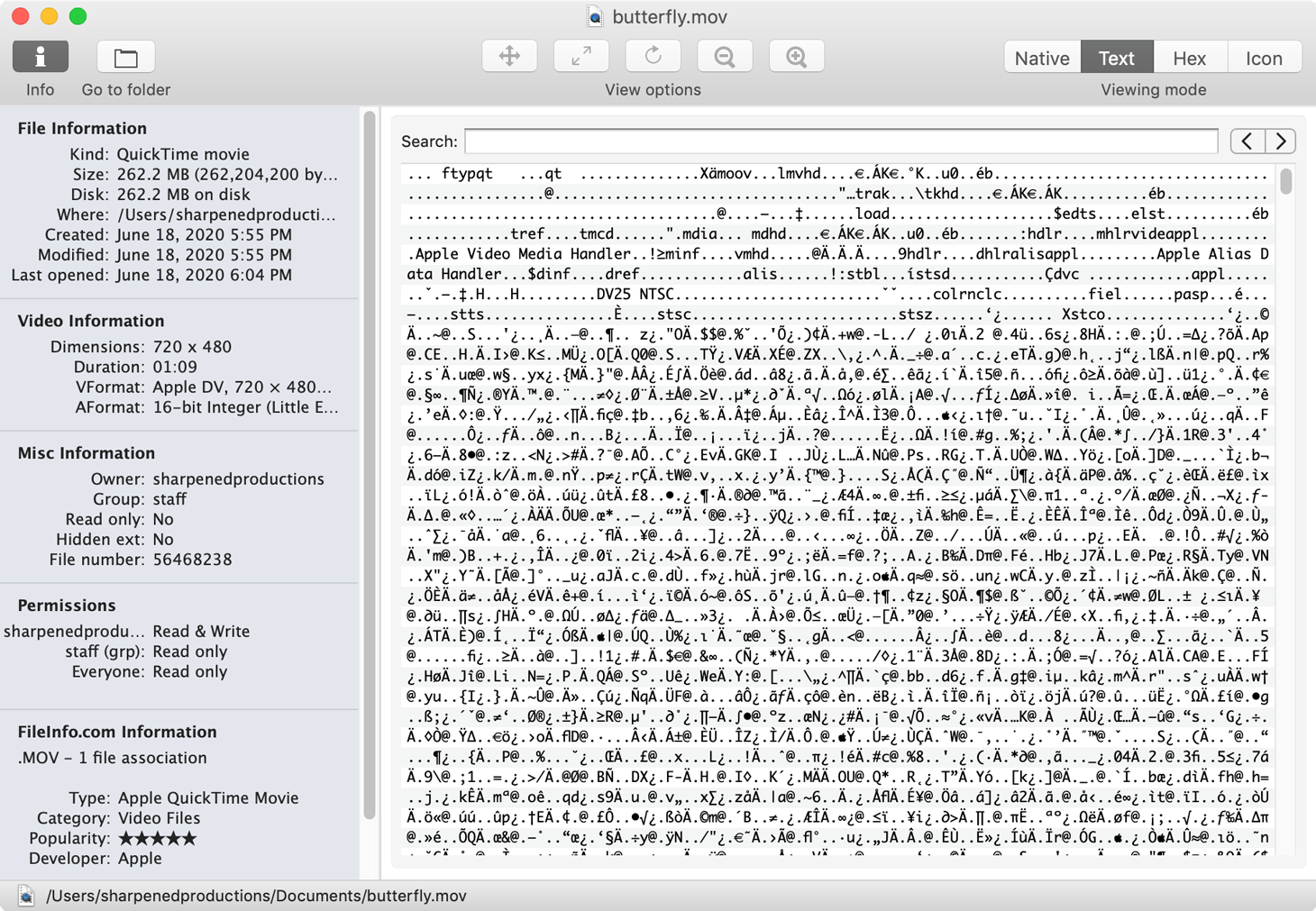The height and width of the screenshot is (911, 1316).
Task: Switch to Hex viewing mode
Action: 1190,57
